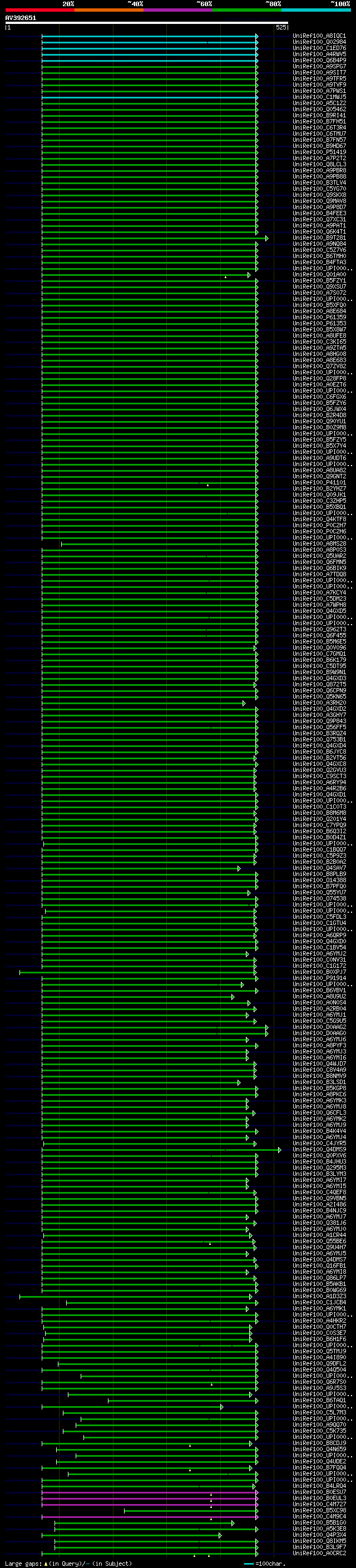Click the green alignment bar for UniRef100_B9T281
This screenshot has width=356, height=1568.
coord(155,238)
